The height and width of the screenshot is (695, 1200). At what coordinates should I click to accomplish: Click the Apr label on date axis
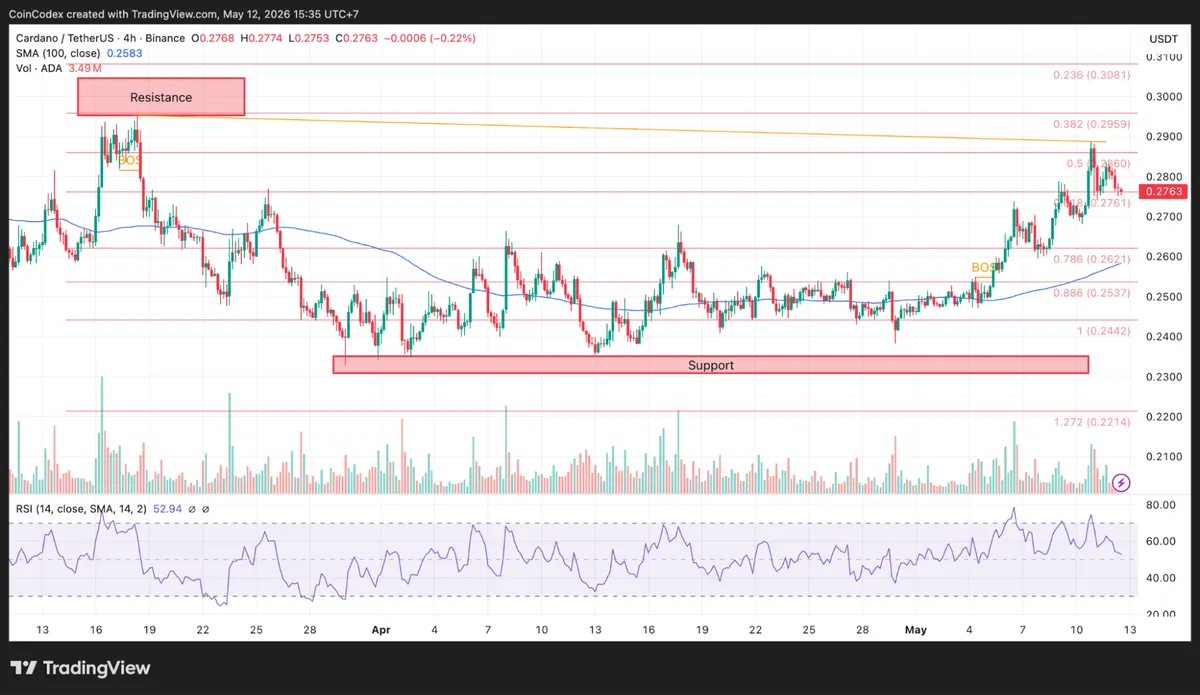pos(380,630)
